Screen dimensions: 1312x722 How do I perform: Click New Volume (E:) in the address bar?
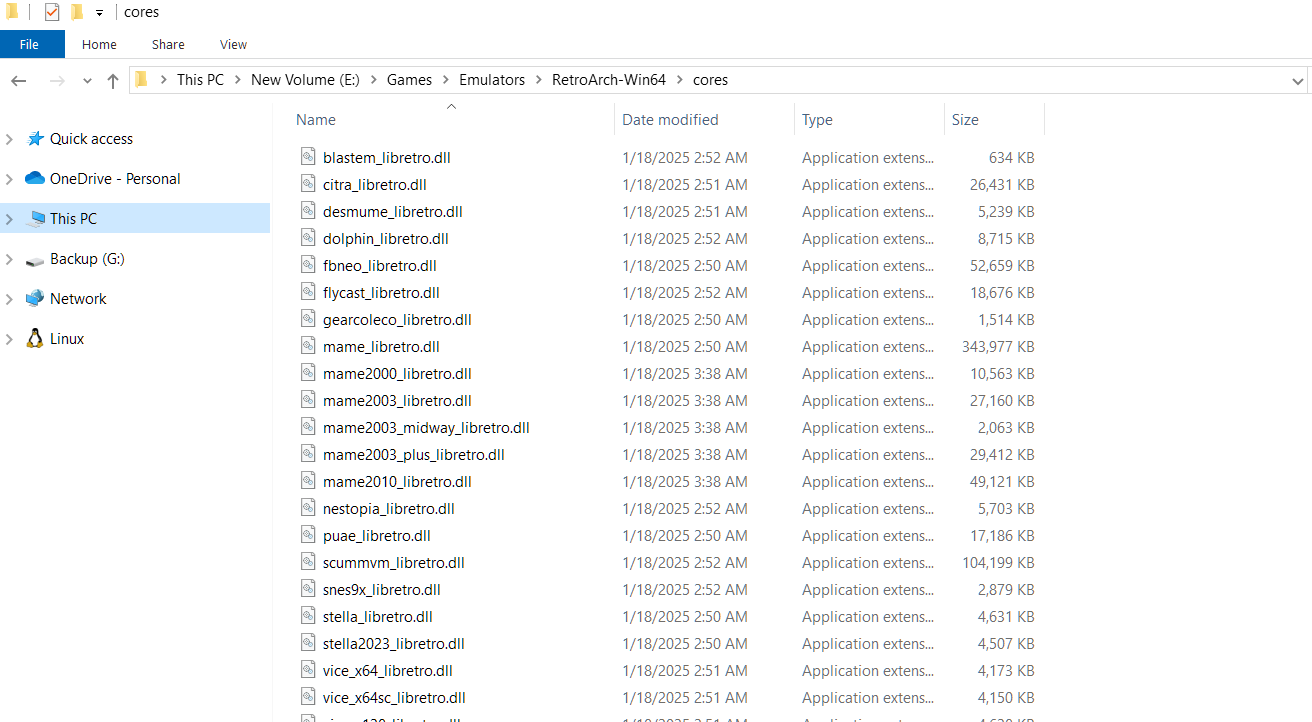[x=305, y=80]
